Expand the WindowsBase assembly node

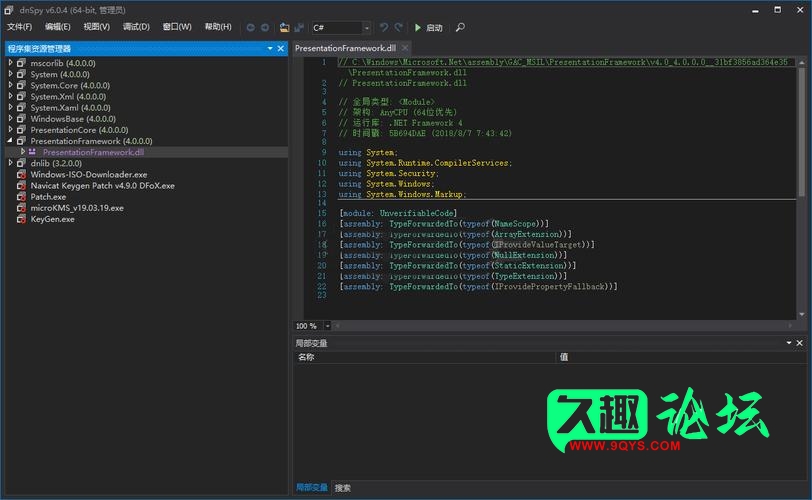[x=10, y=119]
